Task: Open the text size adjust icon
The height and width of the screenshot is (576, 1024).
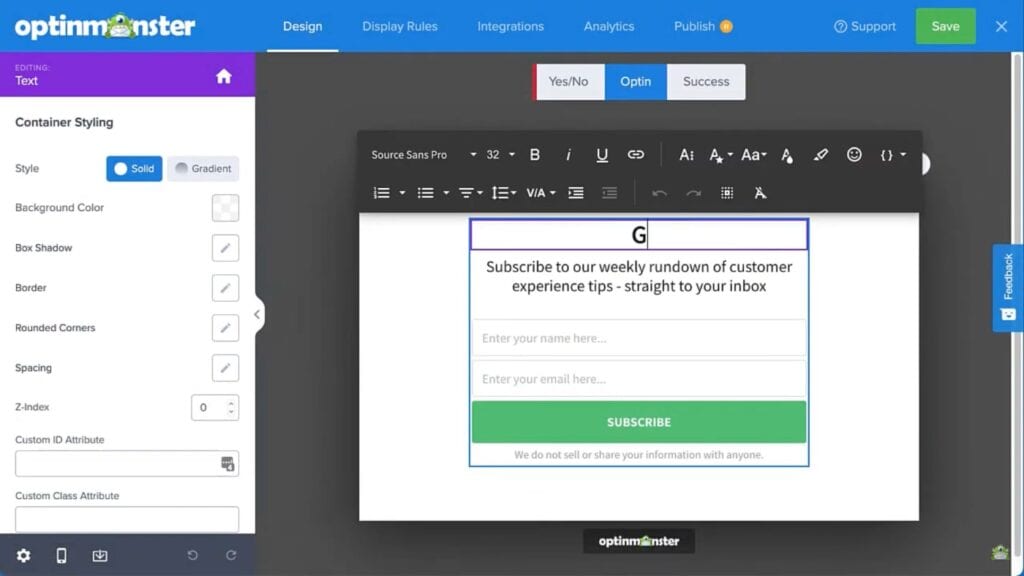Action: coord(686,155)
